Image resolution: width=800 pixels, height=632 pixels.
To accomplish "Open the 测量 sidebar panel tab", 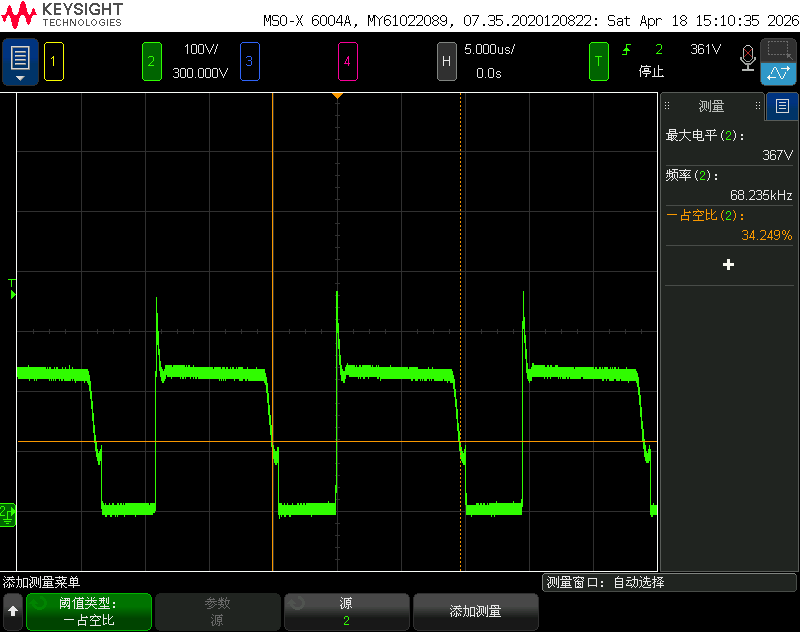I will pos(711,106).
